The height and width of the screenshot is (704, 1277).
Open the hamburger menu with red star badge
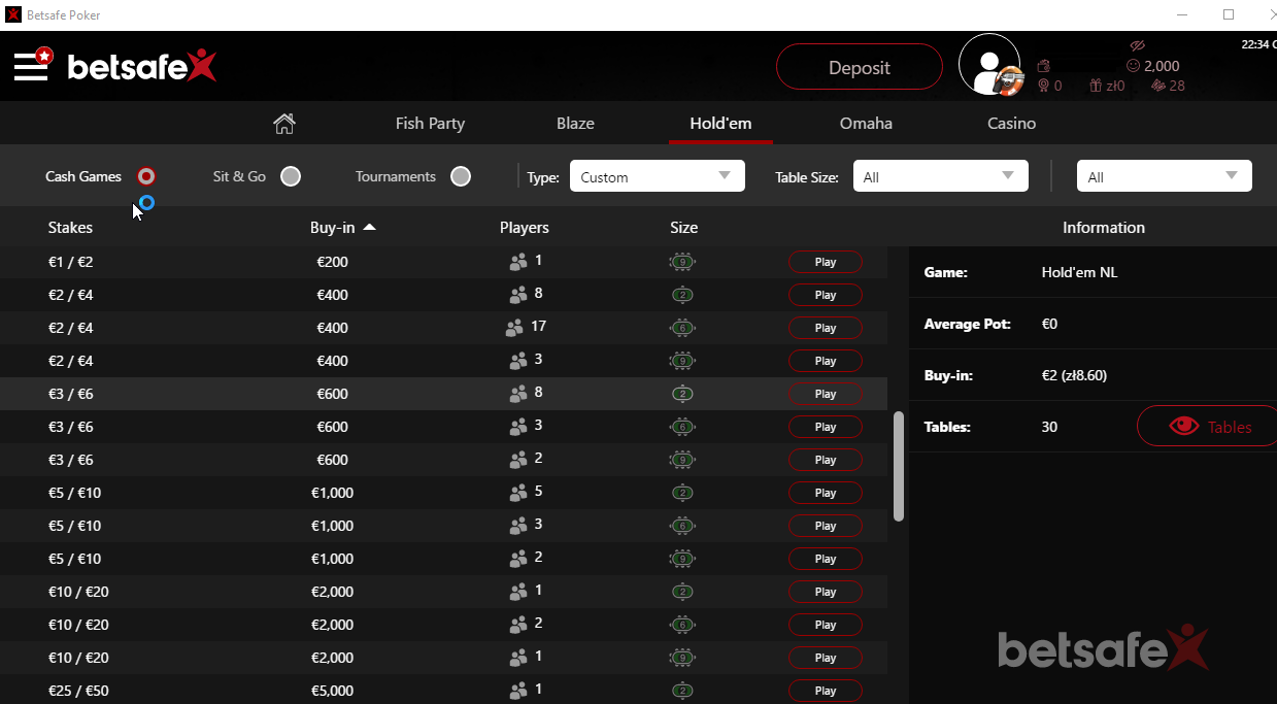pos(30,66)
